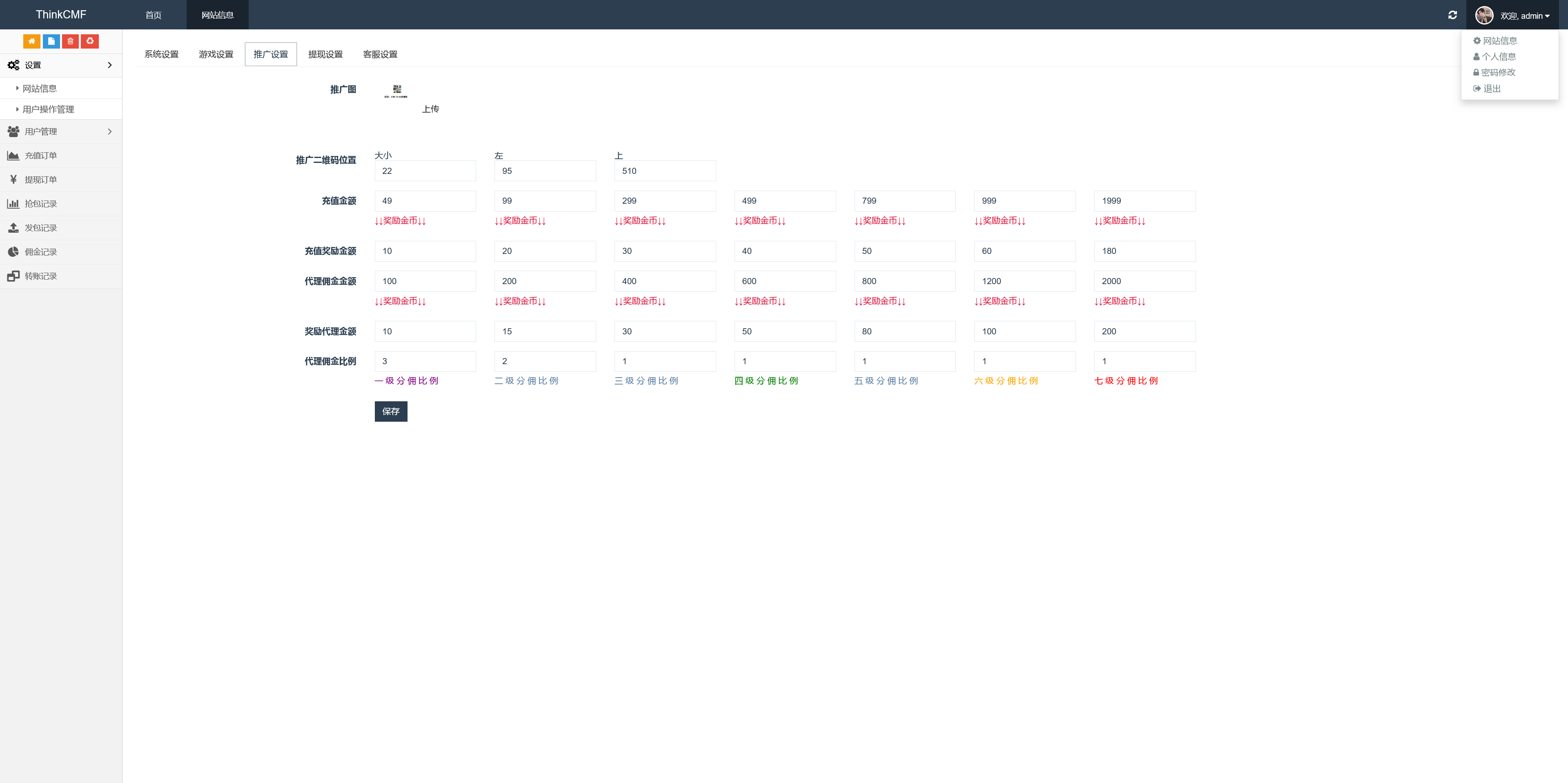Open 提现订单 yen icon entry
This screenshot has width=1568, height=783.
40,180
